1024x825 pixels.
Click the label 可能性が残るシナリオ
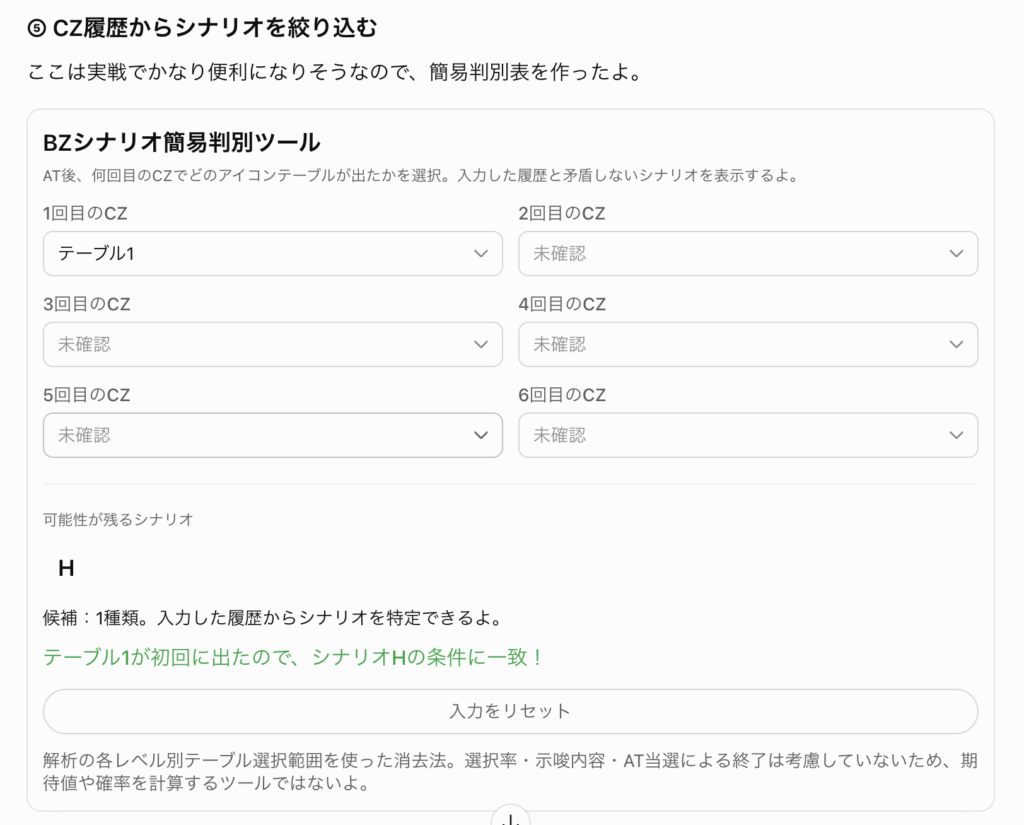coord(118,519)
